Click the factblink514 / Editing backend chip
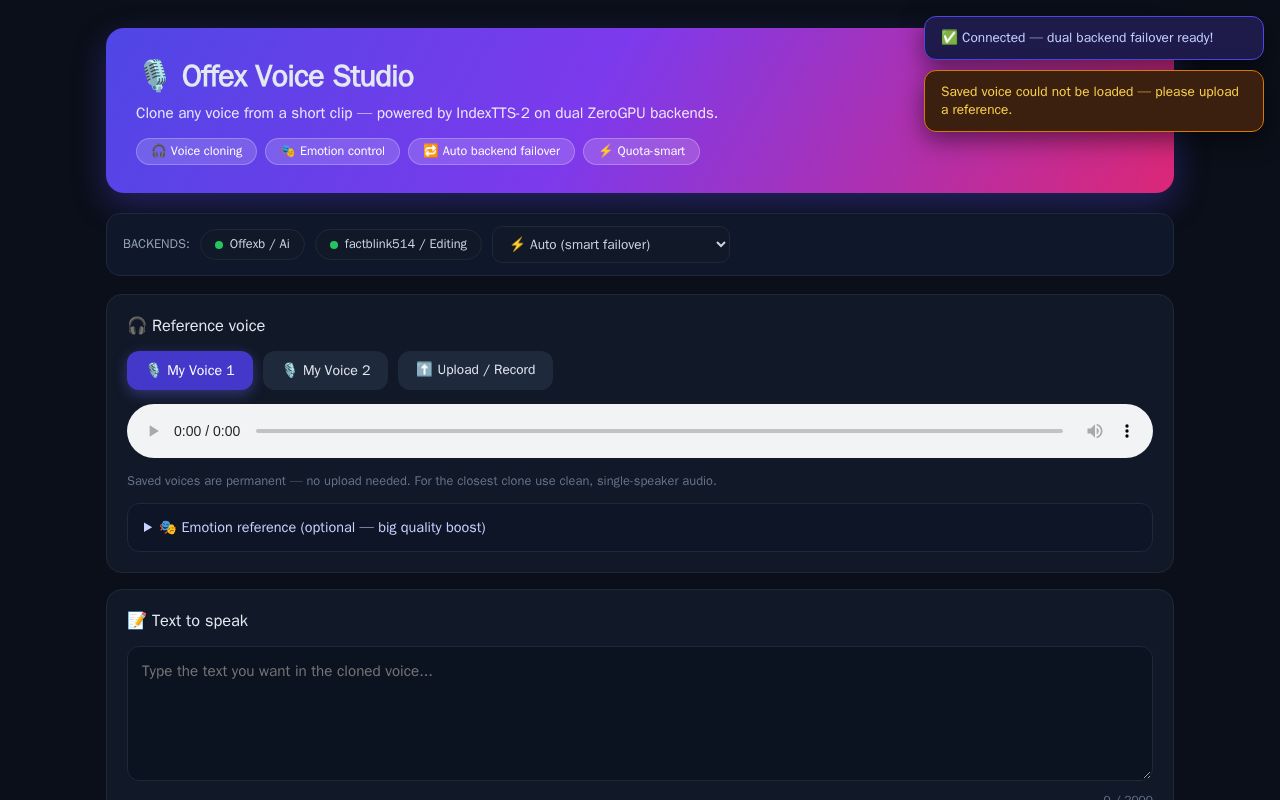The image size is (1280, 800). tap(398, 244)
